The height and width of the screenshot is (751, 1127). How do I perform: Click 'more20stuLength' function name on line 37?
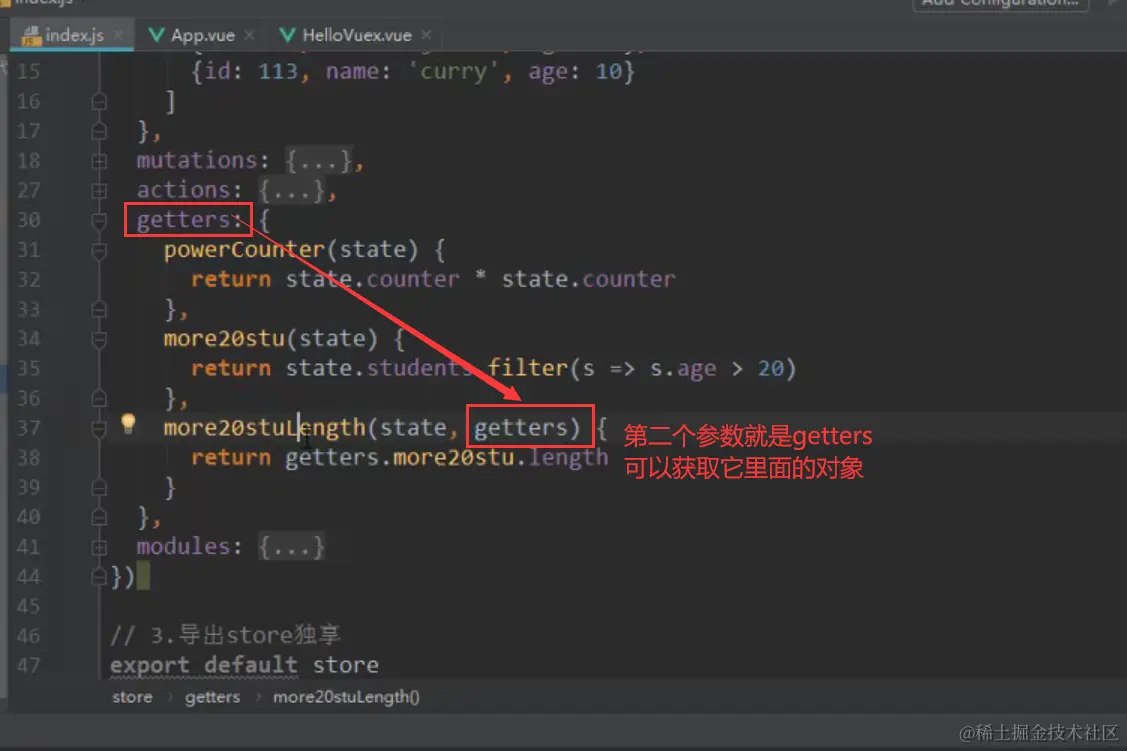tap(264, 428)
